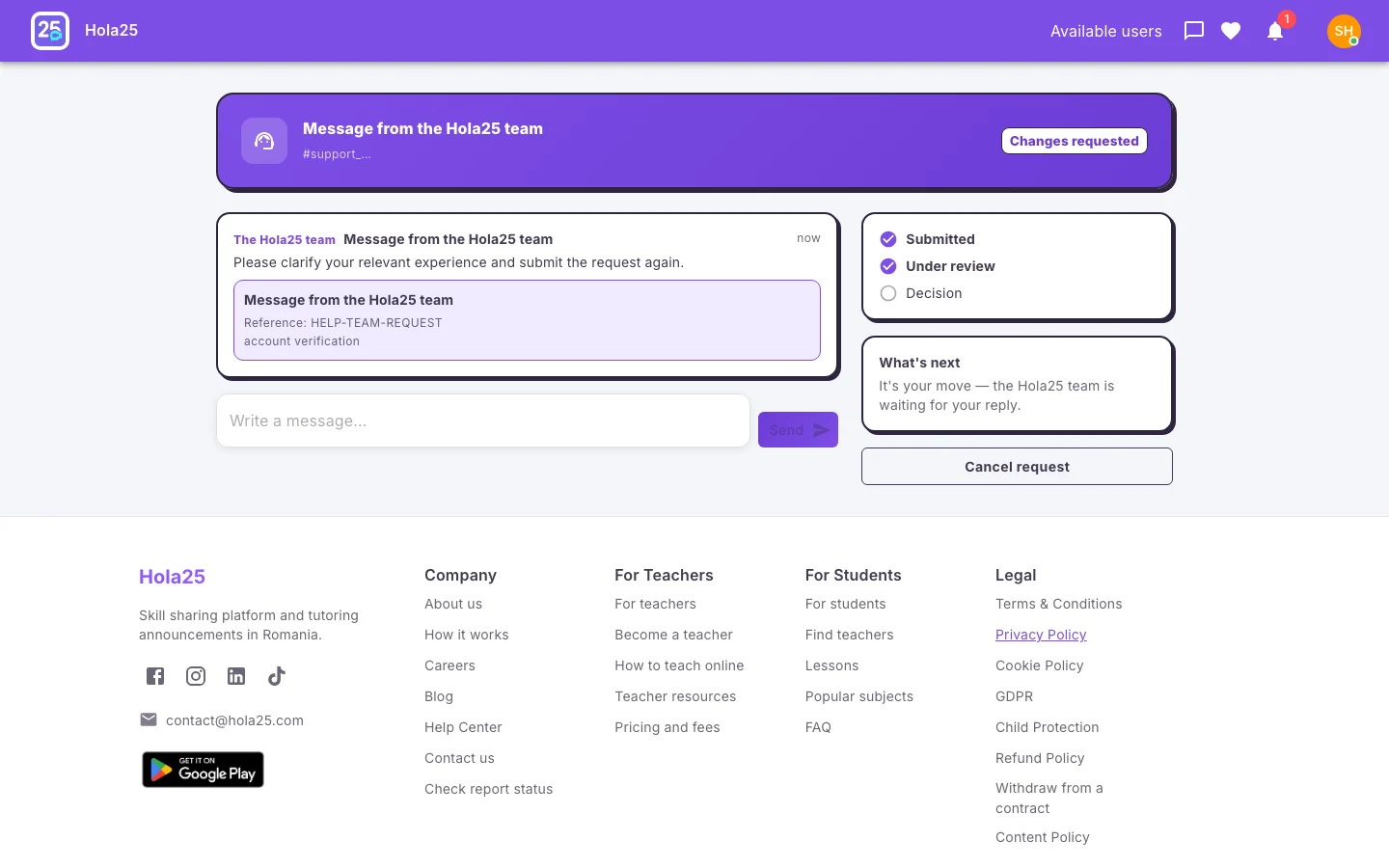Screen dimensions: 1389x868
Task: Click the Submitted step checkmark
Action: click(888, 239)
